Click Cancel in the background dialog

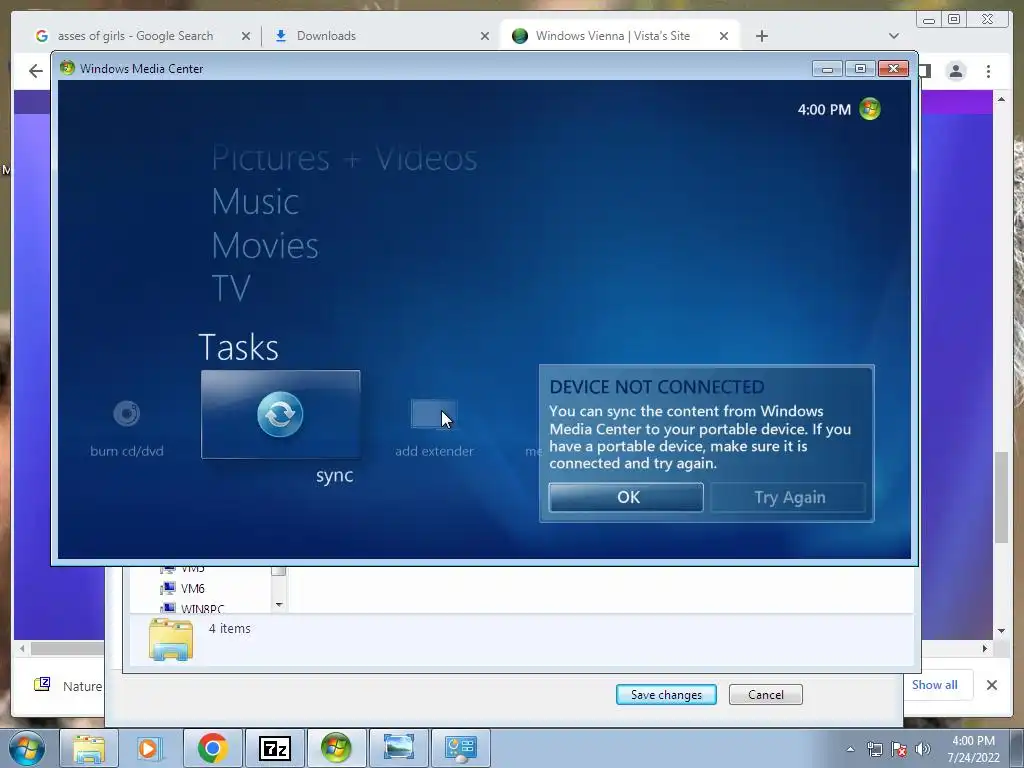click(765, 695)
